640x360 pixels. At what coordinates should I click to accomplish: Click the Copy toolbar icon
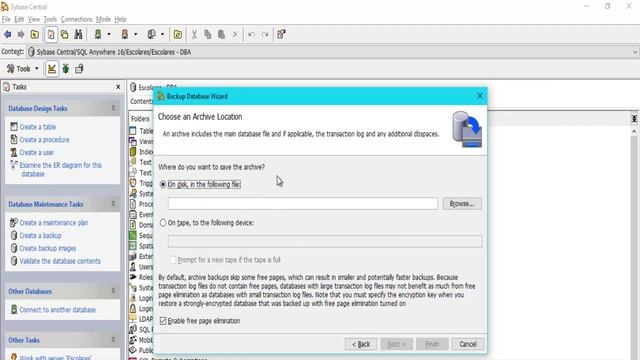click(208, 35)
